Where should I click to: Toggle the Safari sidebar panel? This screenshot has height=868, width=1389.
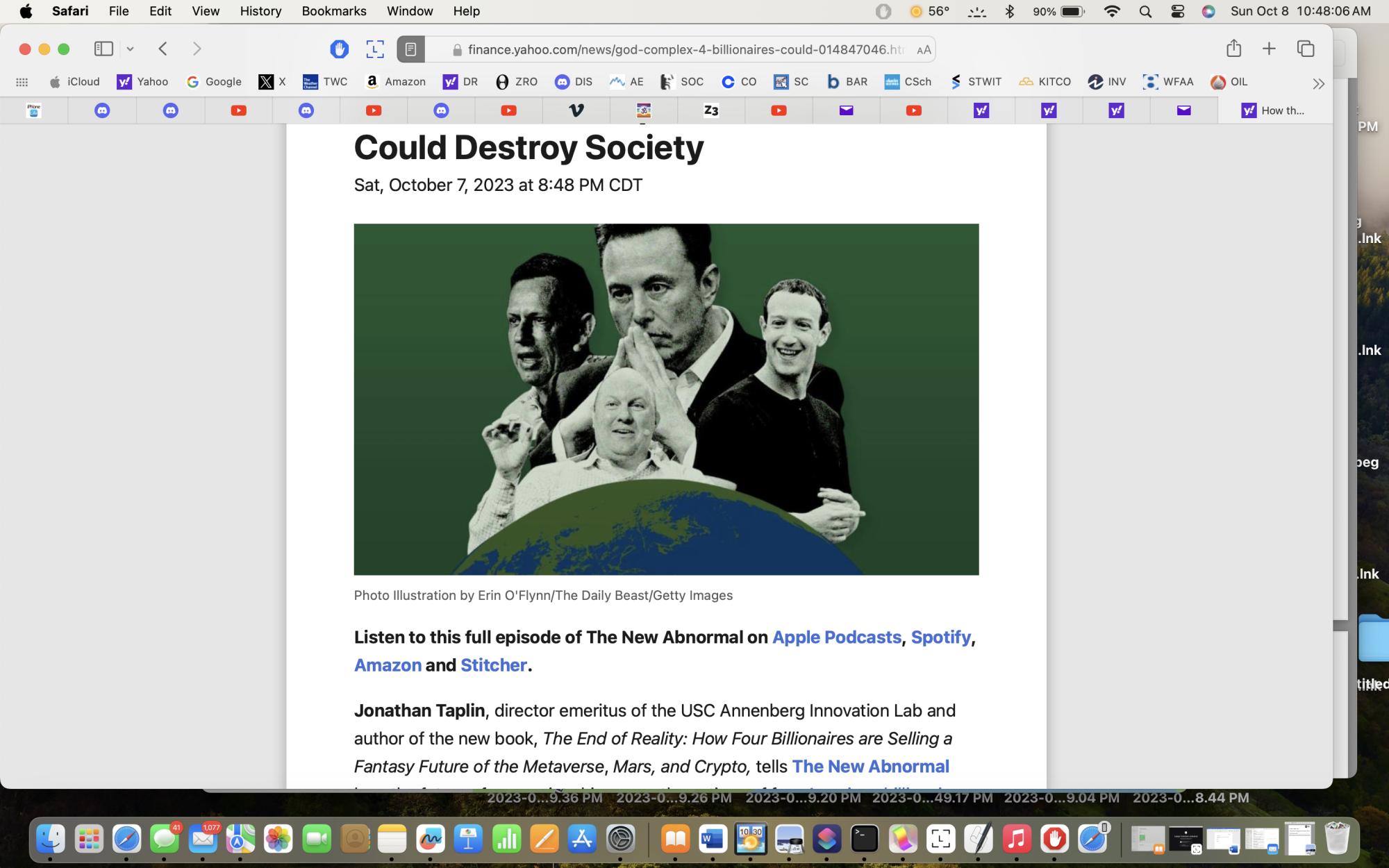tap(103, 49)
